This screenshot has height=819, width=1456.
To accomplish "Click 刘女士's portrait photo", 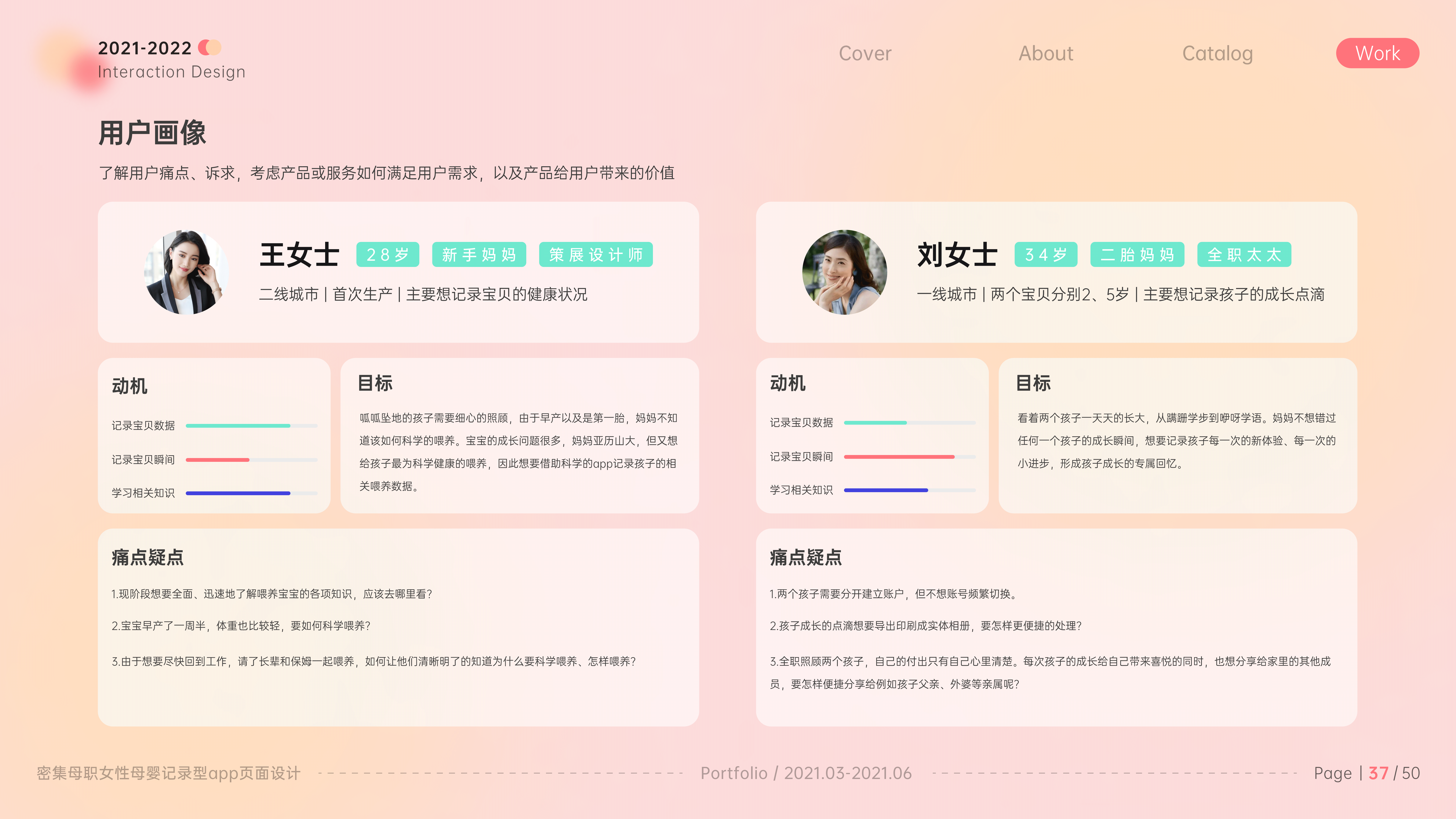I will click(x=844, y=272).
